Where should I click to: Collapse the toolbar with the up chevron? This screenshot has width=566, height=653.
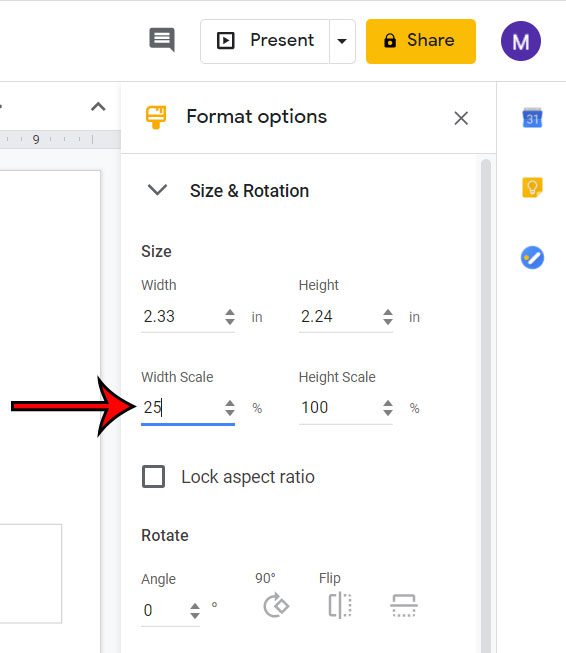coord(98,107)
